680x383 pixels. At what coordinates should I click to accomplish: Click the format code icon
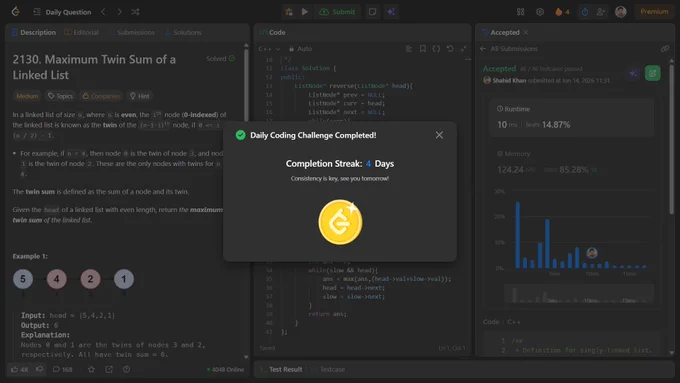pos(409,49)
